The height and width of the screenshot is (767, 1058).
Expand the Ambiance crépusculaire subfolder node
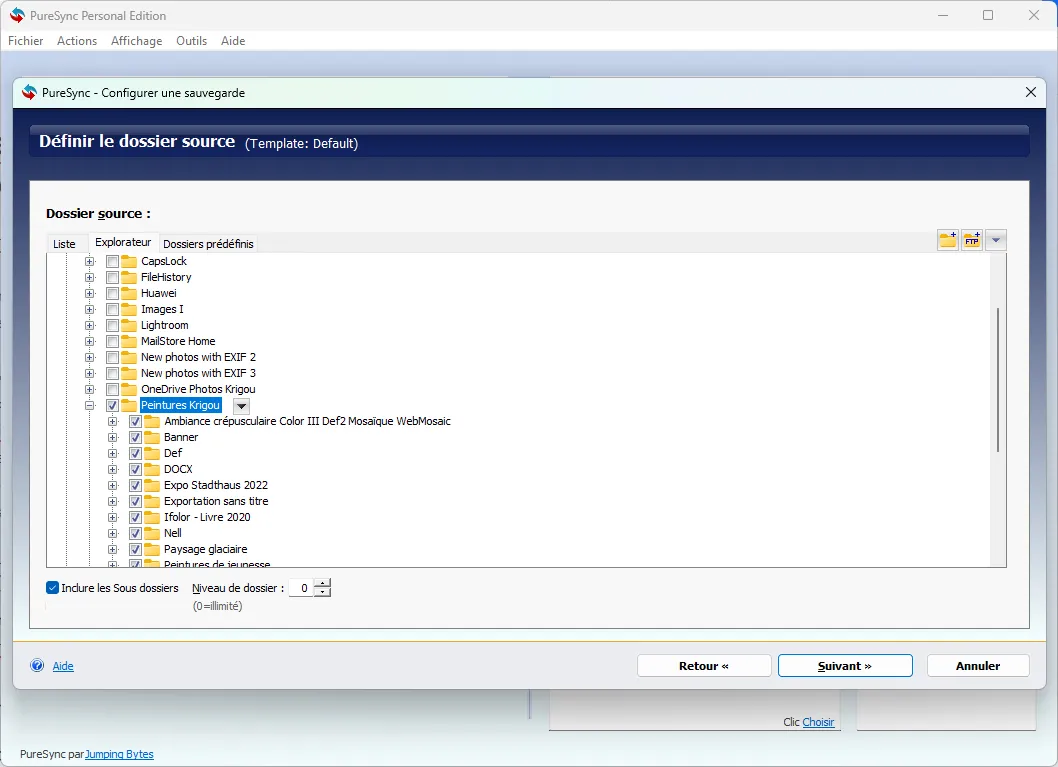[113, 422]
